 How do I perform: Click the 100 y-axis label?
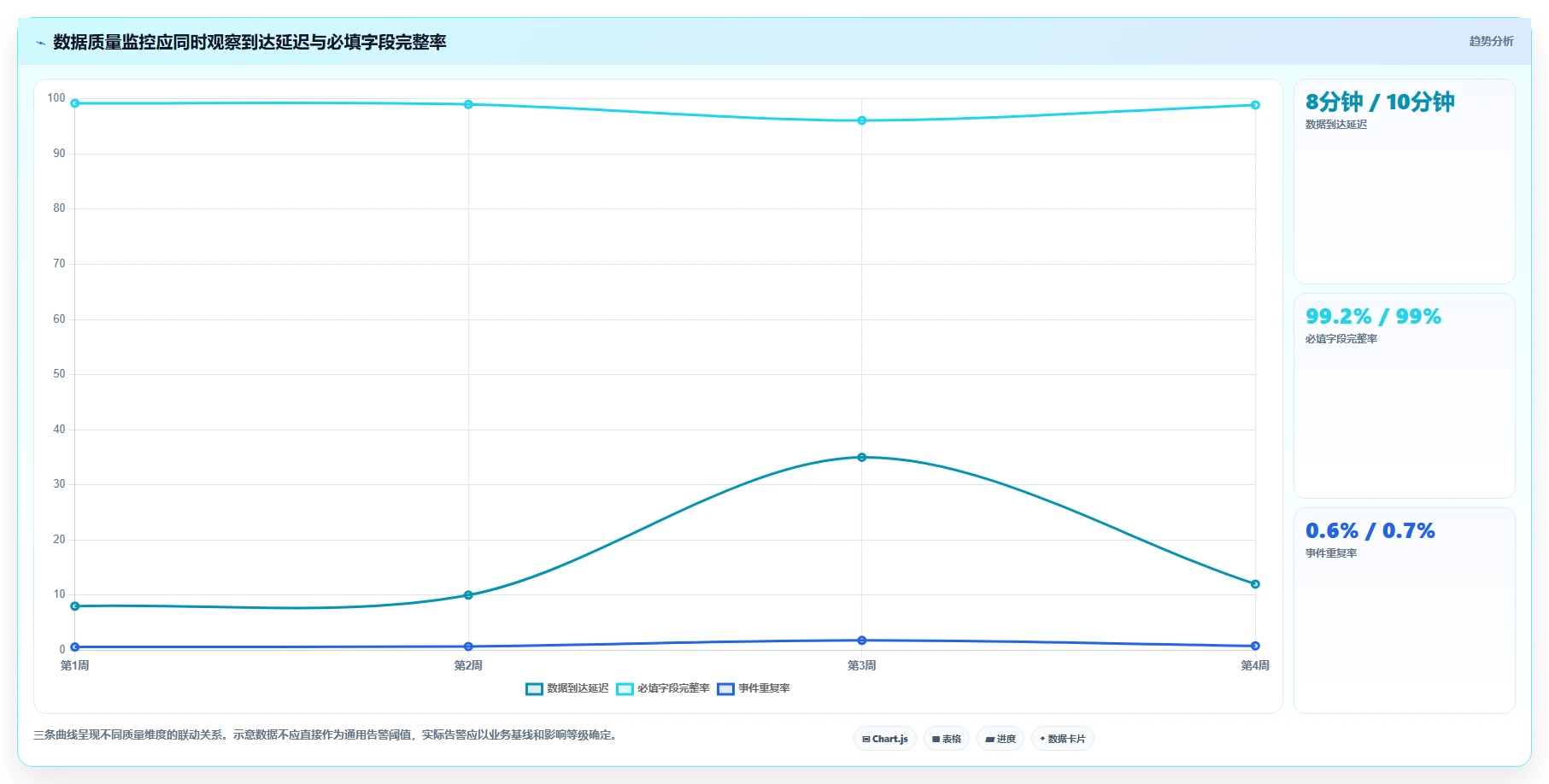(56, 98)
